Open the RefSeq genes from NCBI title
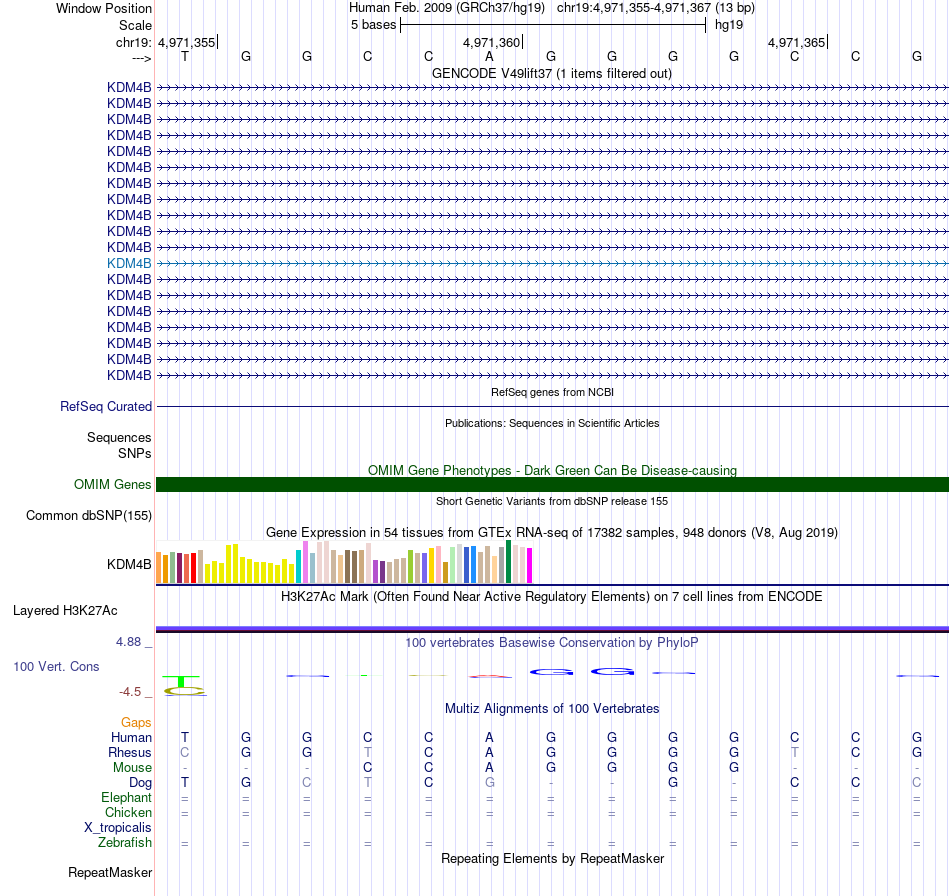Screen dimensions: 950x896 552,392
